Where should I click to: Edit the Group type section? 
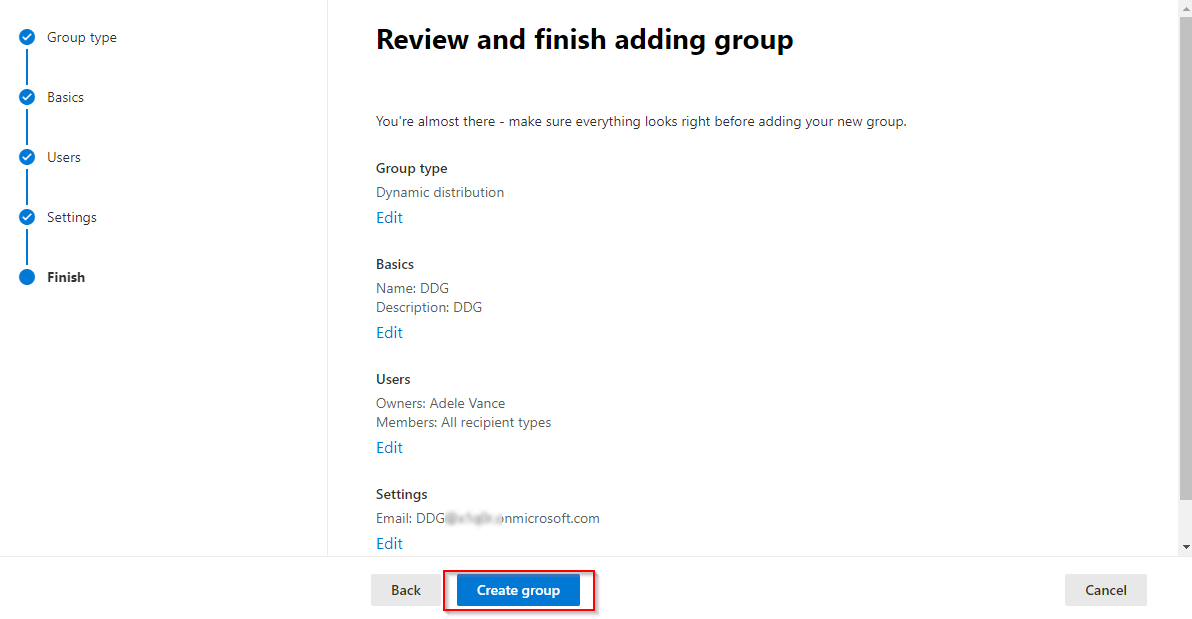coord(389,218)
